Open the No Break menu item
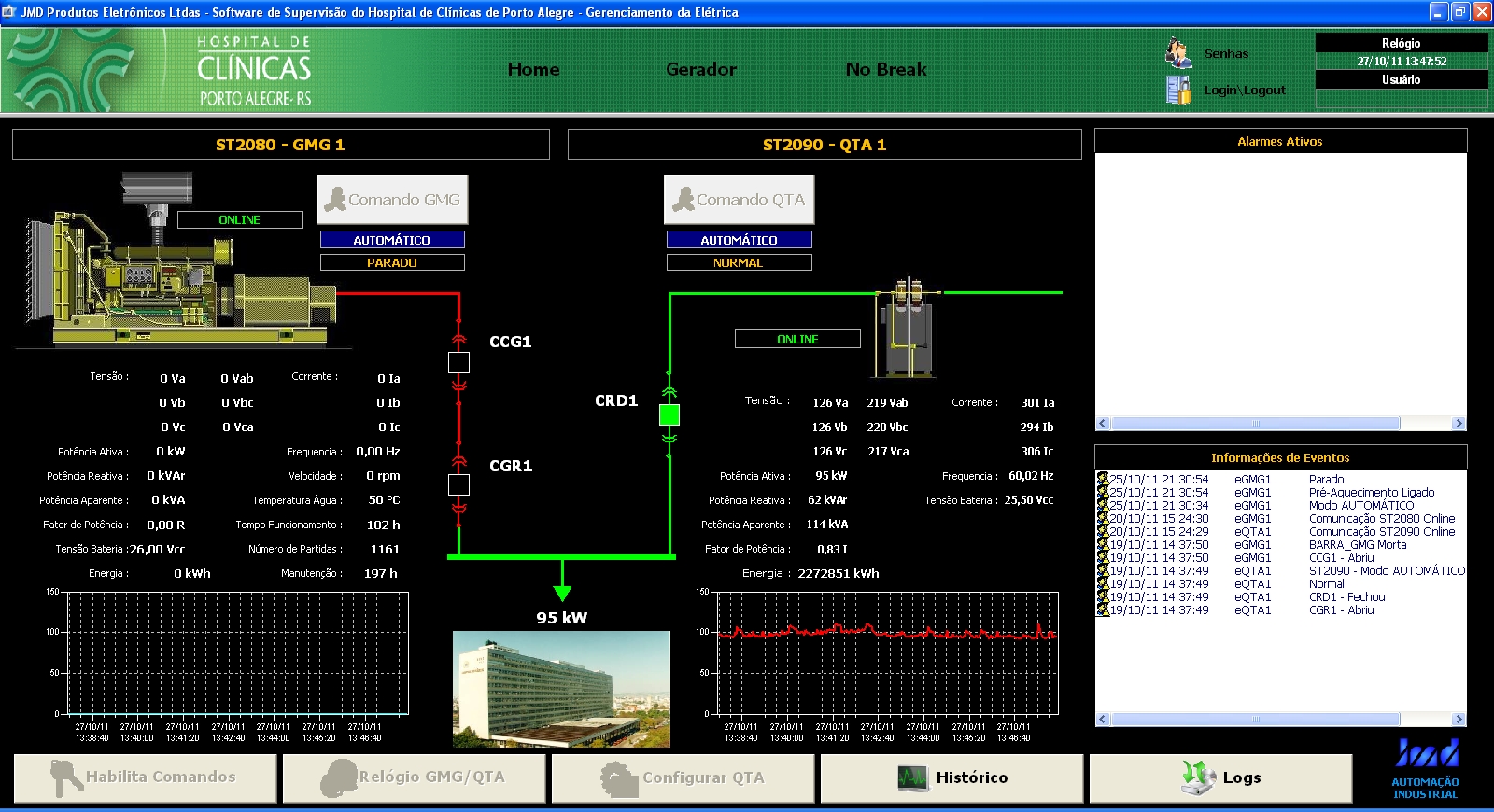 [x=886, y=69]
